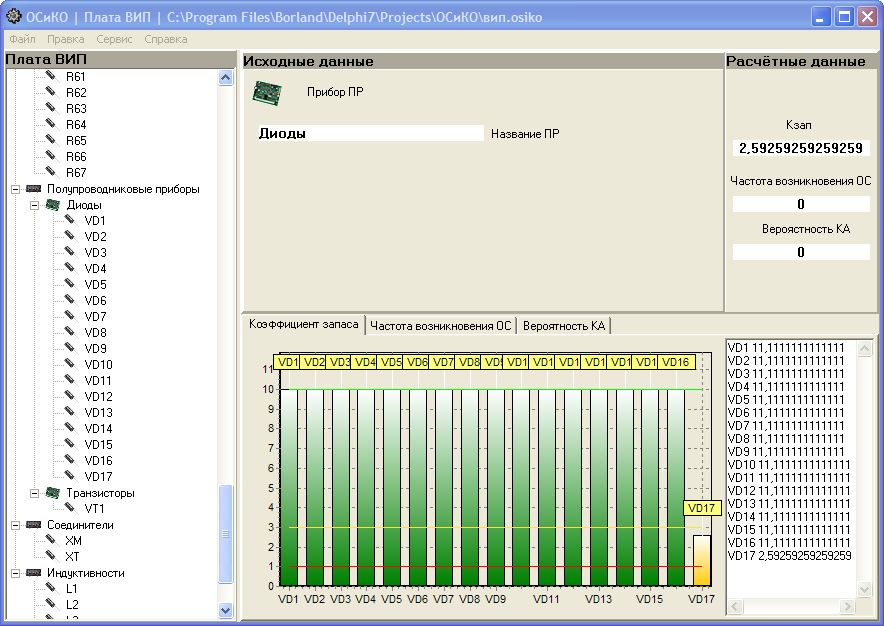Open the Файл menu

23,39
